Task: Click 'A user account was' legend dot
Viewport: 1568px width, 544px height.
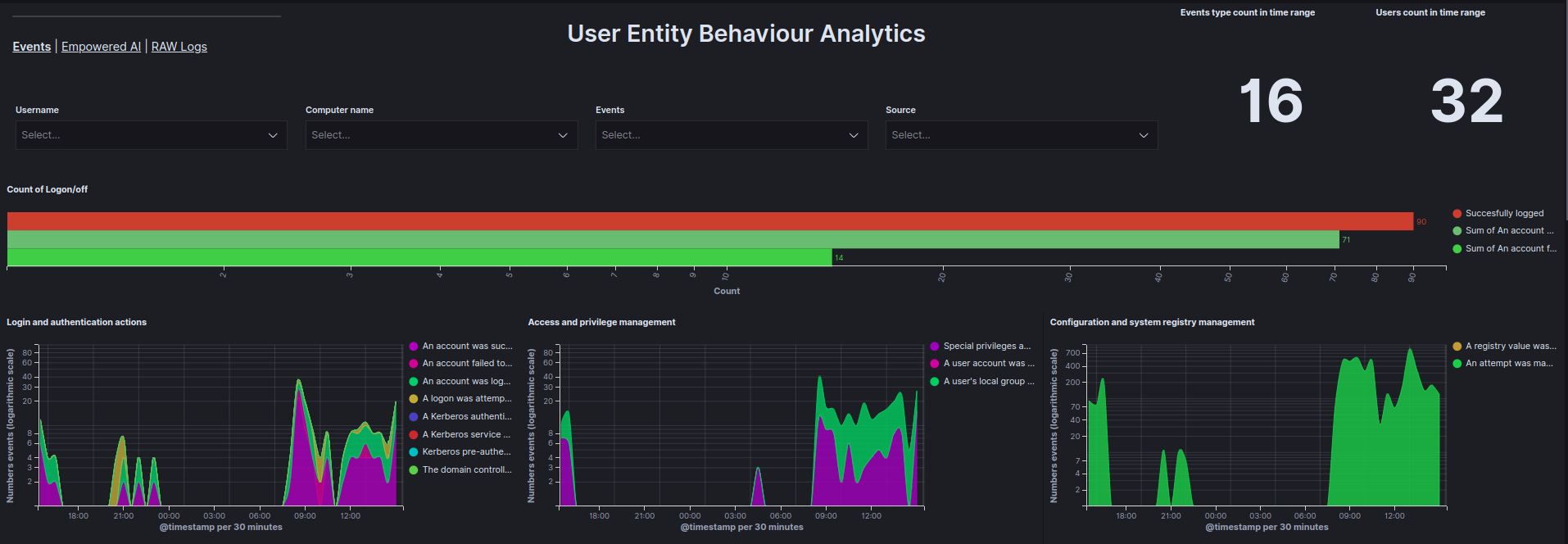Action: [x=935, y=364]
